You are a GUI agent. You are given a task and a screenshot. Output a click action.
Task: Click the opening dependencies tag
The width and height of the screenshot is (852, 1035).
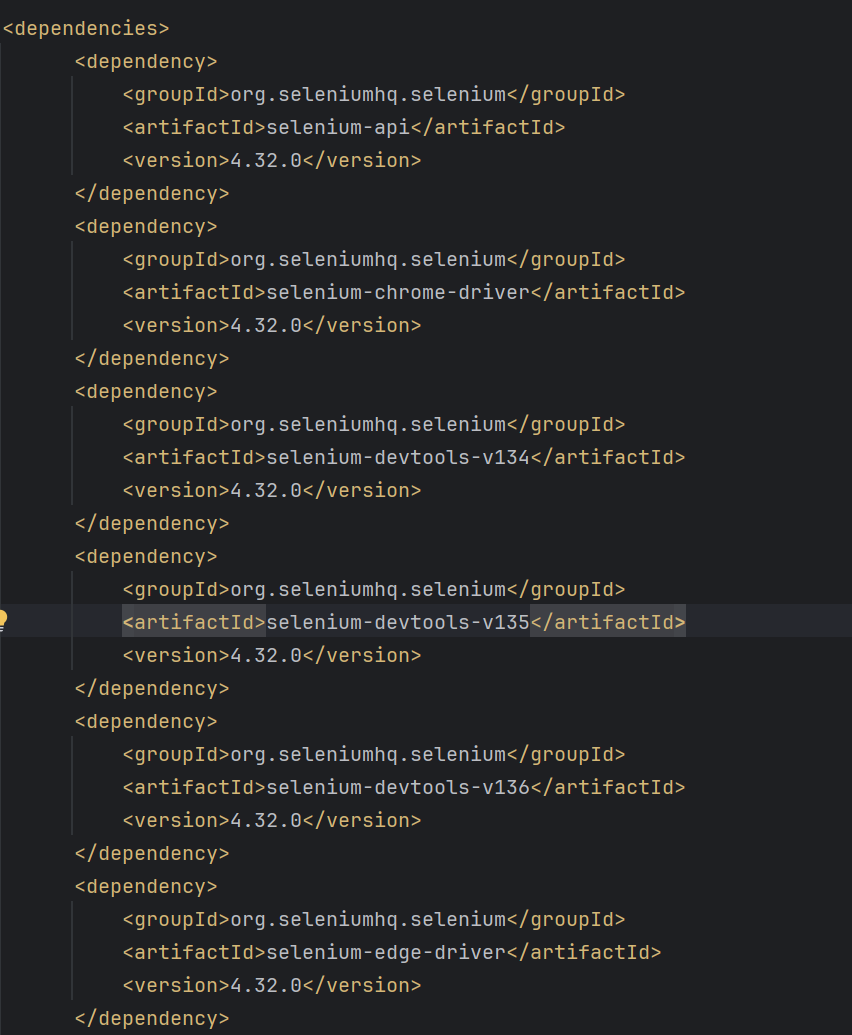click(x=86, y=28)
